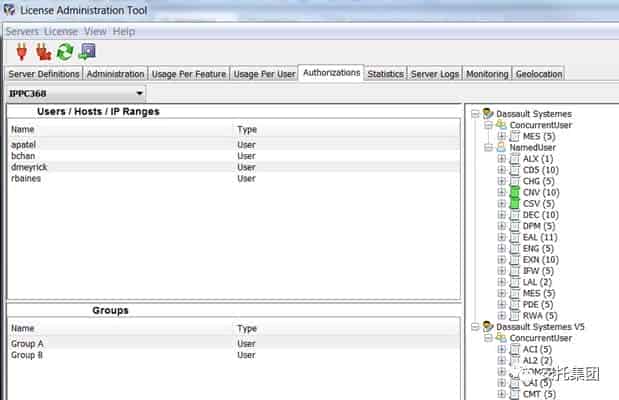The height and width of the screenshot is (400, 619).
Task: Select user bchan in the list
Action: click(234, 156)
